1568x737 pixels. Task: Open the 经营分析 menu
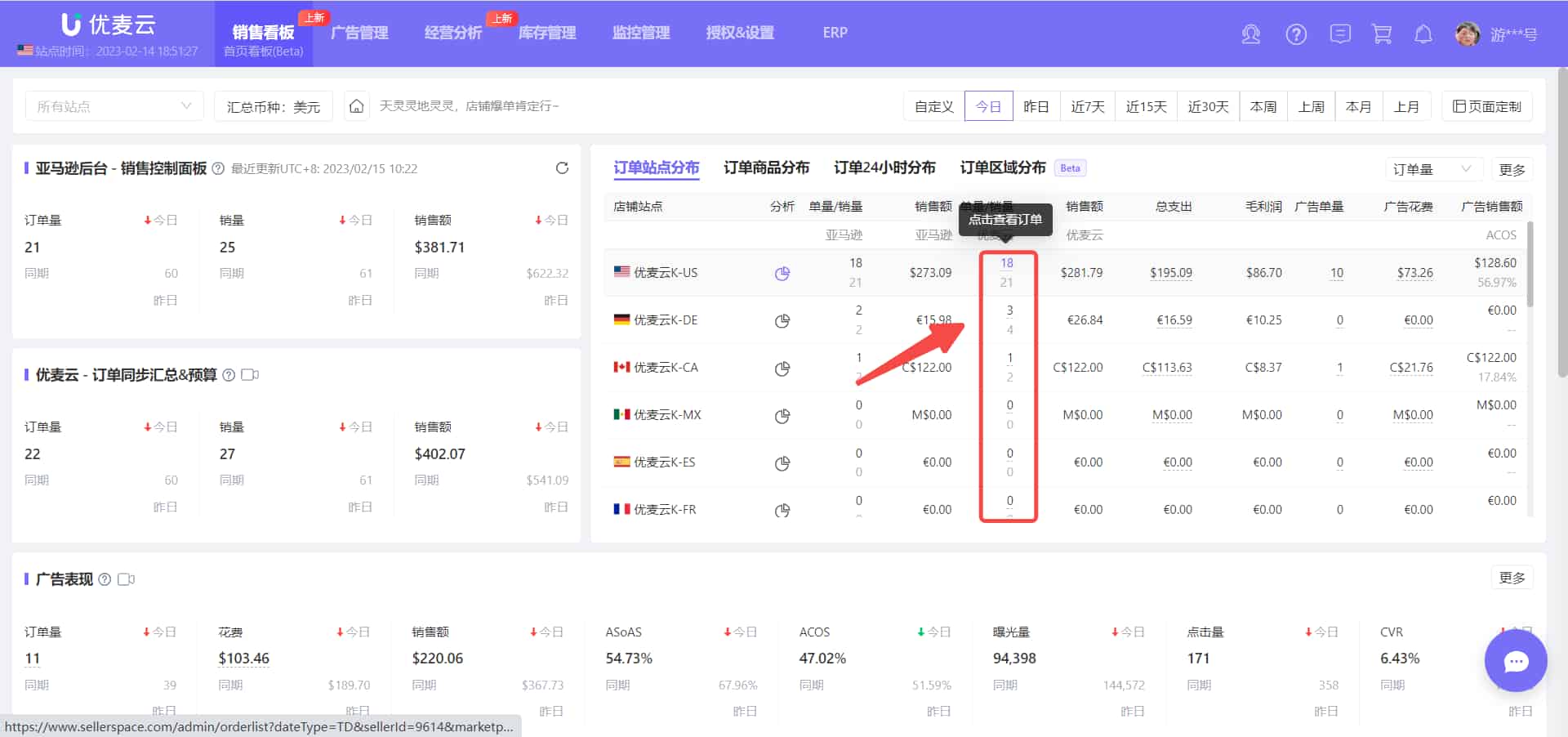(453, 33)
